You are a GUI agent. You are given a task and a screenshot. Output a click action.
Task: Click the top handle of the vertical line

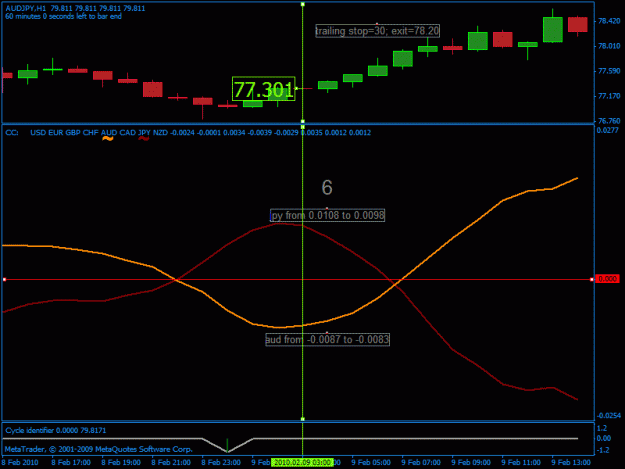coord(303,4)
